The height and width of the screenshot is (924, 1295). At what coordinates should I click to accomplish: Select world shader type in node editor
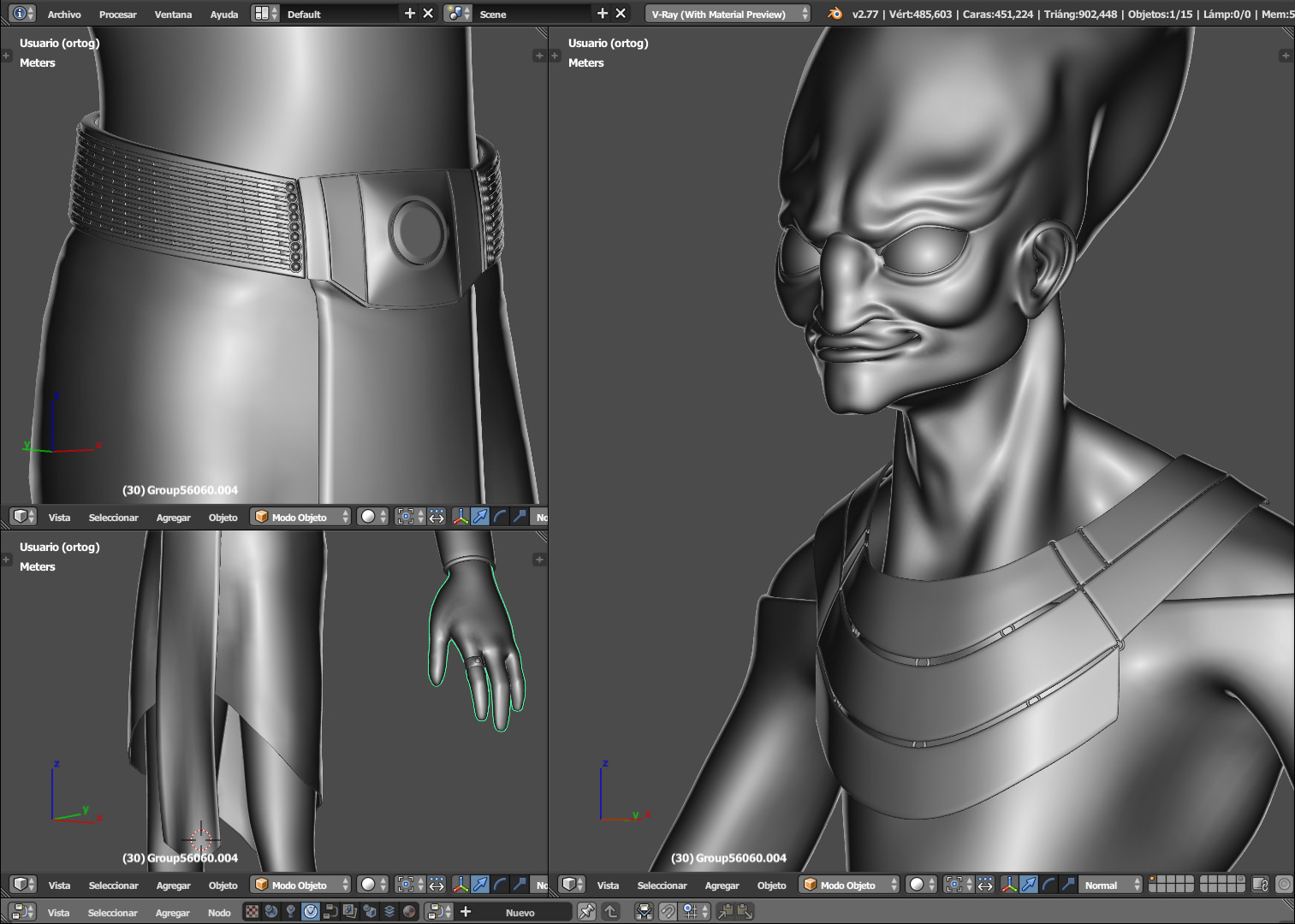[271, 912]
